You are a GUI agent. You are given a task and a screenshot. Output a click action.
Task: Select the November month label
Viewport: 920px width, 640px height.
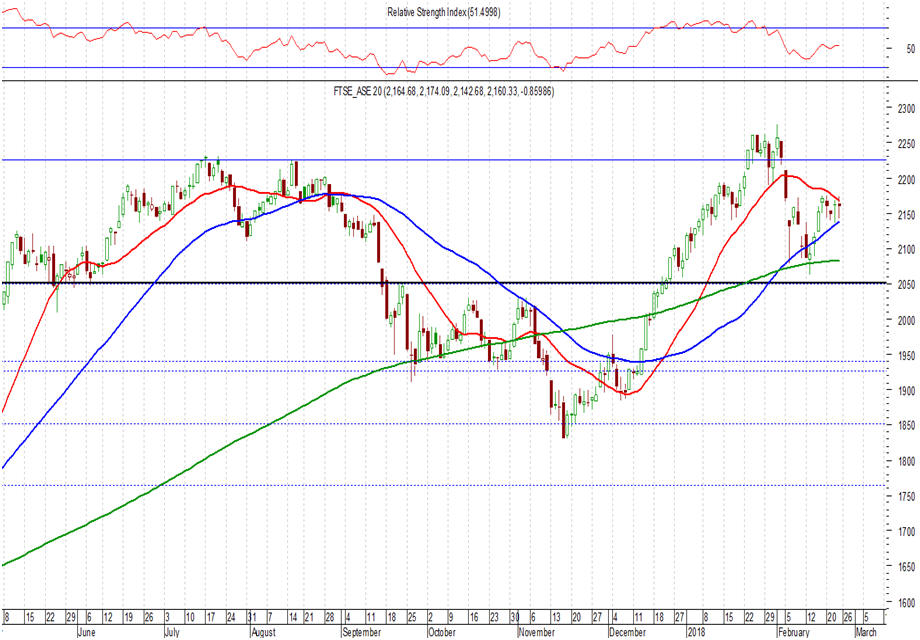tap(536, 632)
